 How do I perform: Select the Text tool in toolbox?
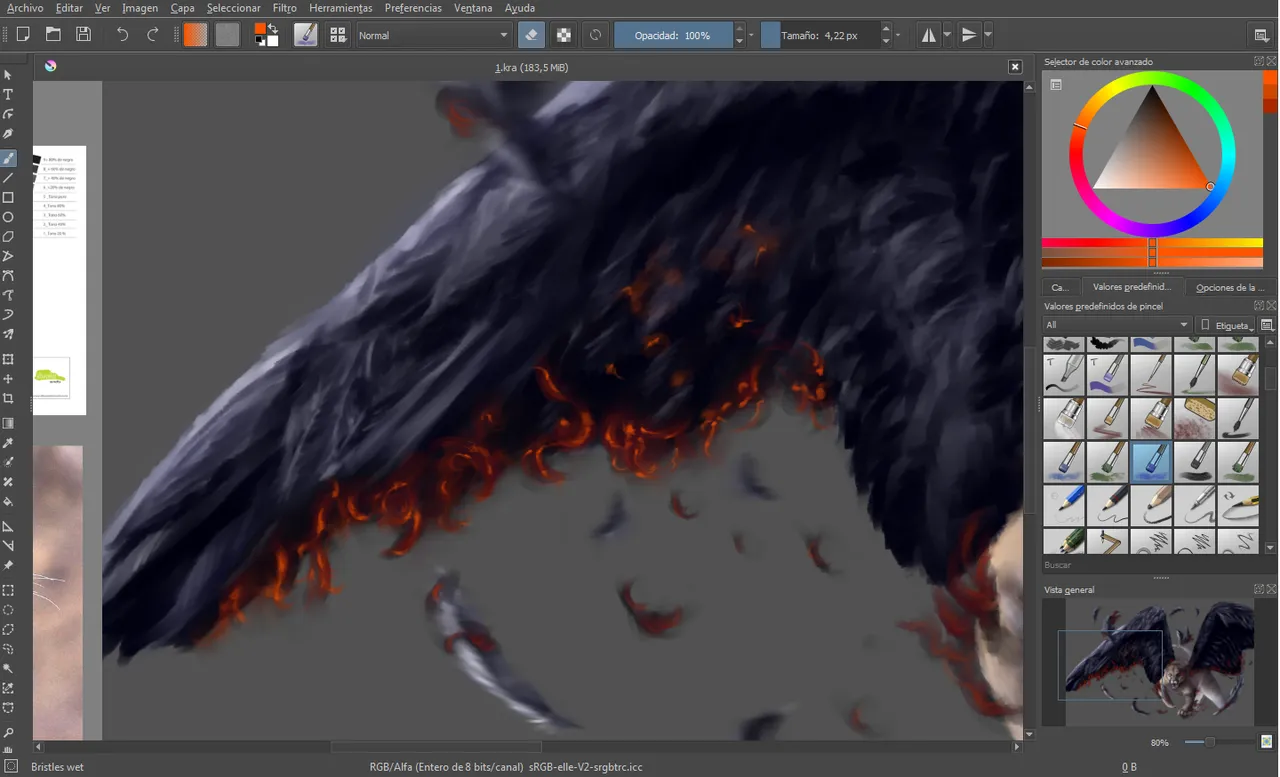(8, 95)
